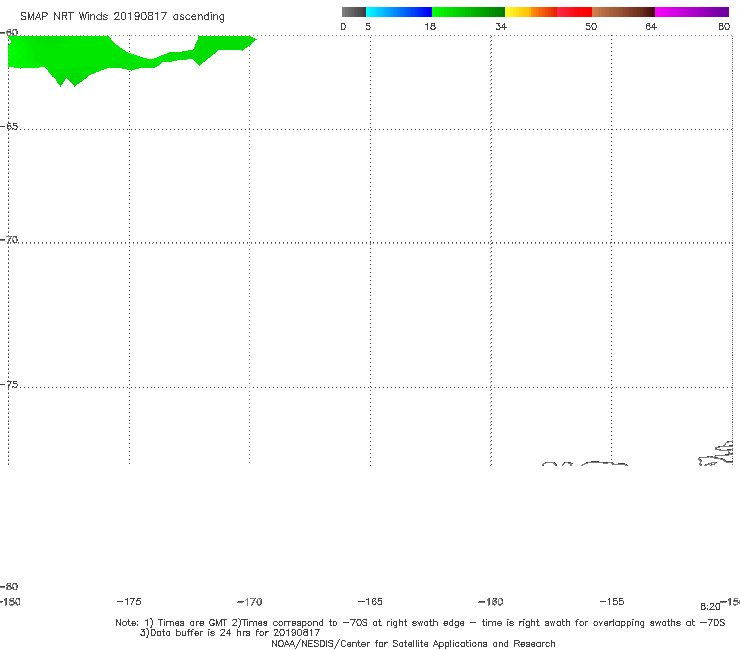Click the coastline outline at the map's right edge
Screen dimensions: 740x650
pyautogui.click(x=717, y=454)
